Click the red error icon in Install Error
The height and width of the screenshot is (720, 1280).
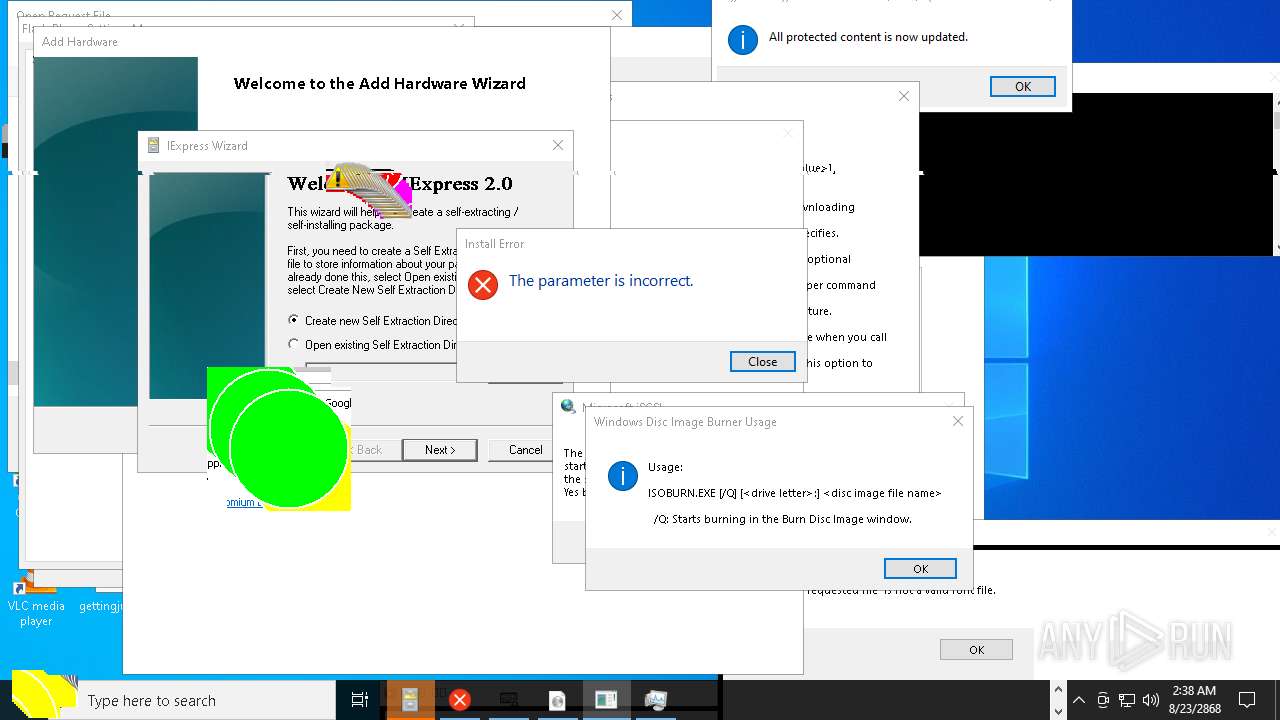[x=483, y=285]
